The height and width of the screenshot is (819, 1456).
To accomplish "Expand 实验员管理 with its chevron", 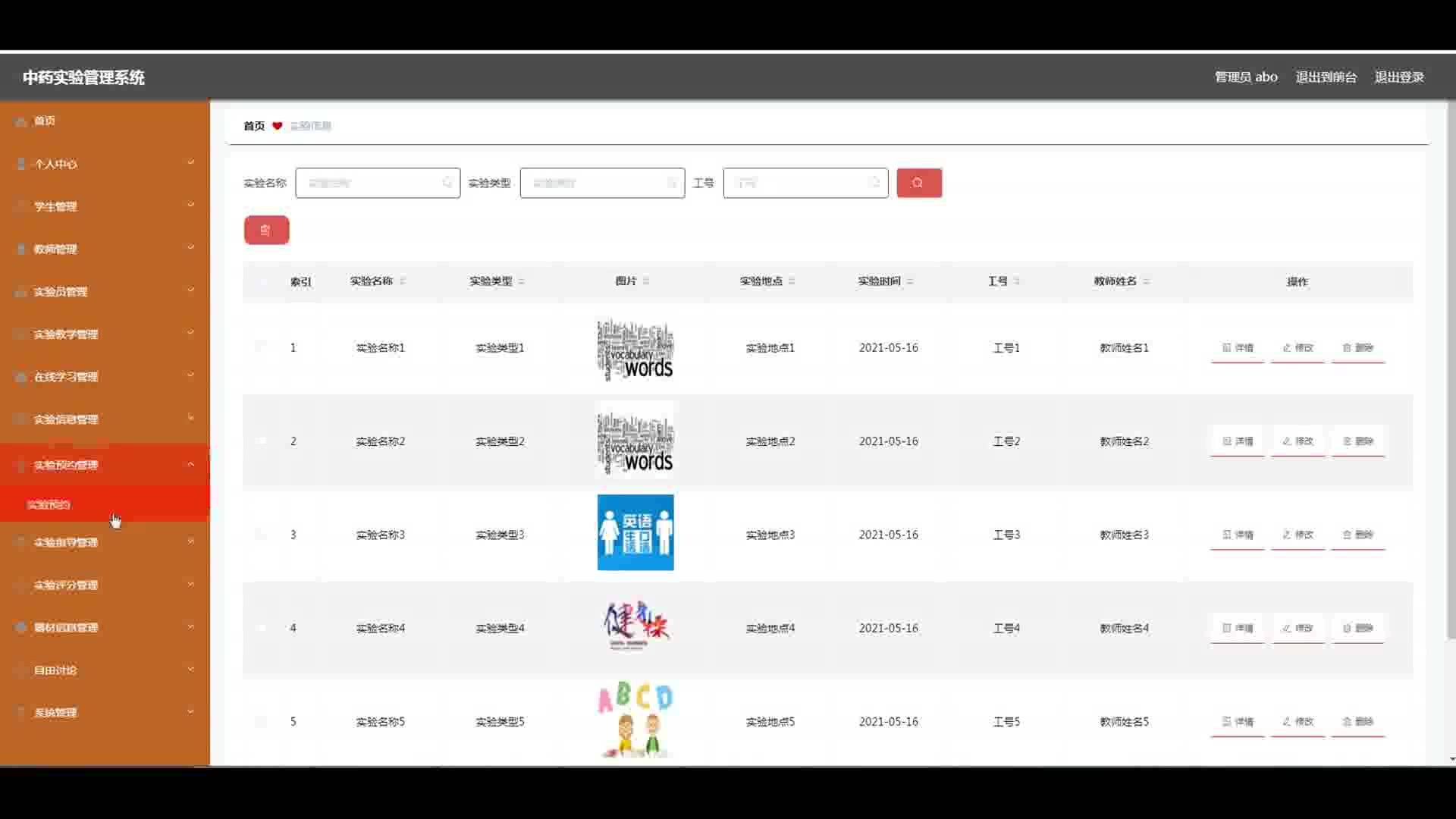I will pos(191,290).
